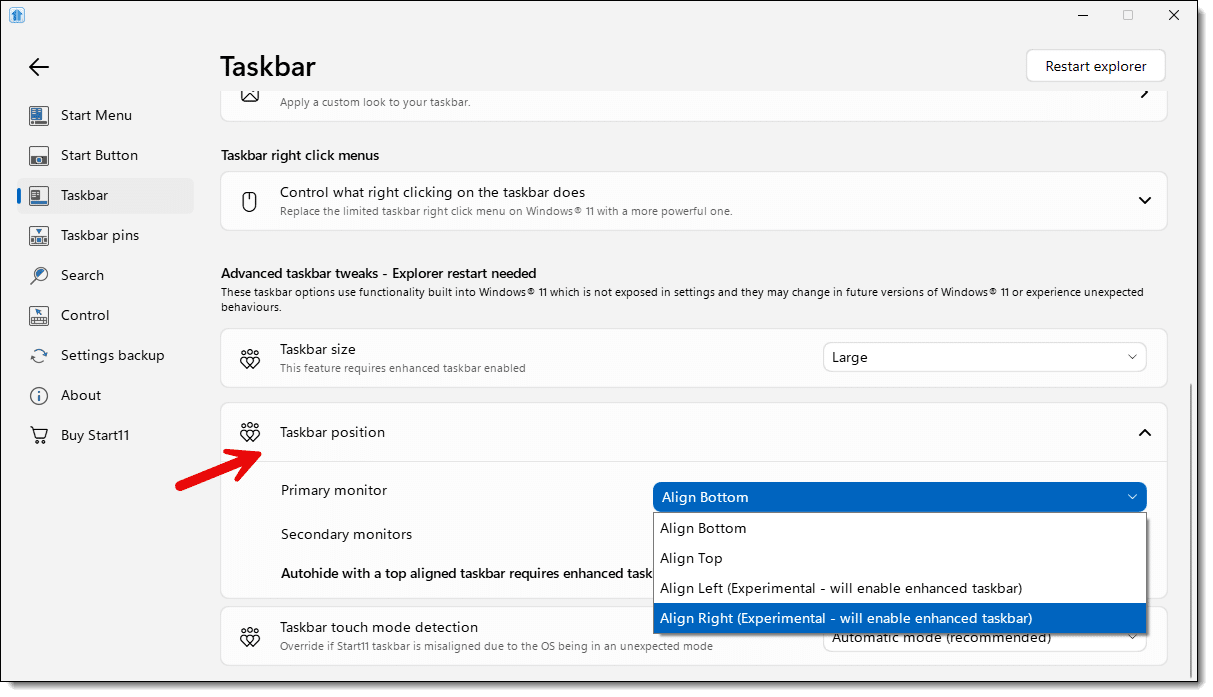Click the 'Taskbar right click menus' heading

300,155
